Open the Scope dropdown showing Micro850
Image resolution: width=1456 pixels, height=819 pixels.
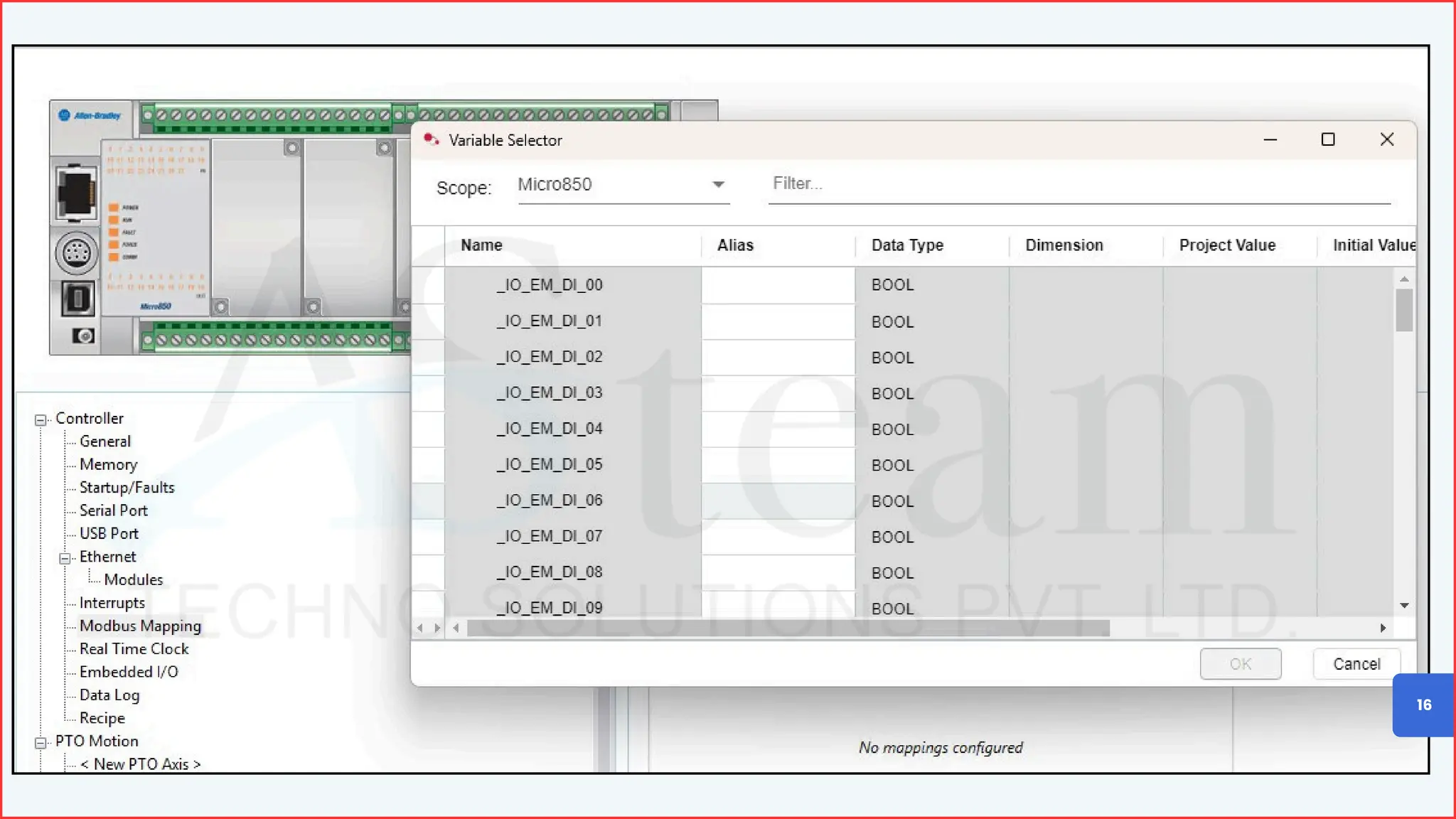[x=718, y=185]
